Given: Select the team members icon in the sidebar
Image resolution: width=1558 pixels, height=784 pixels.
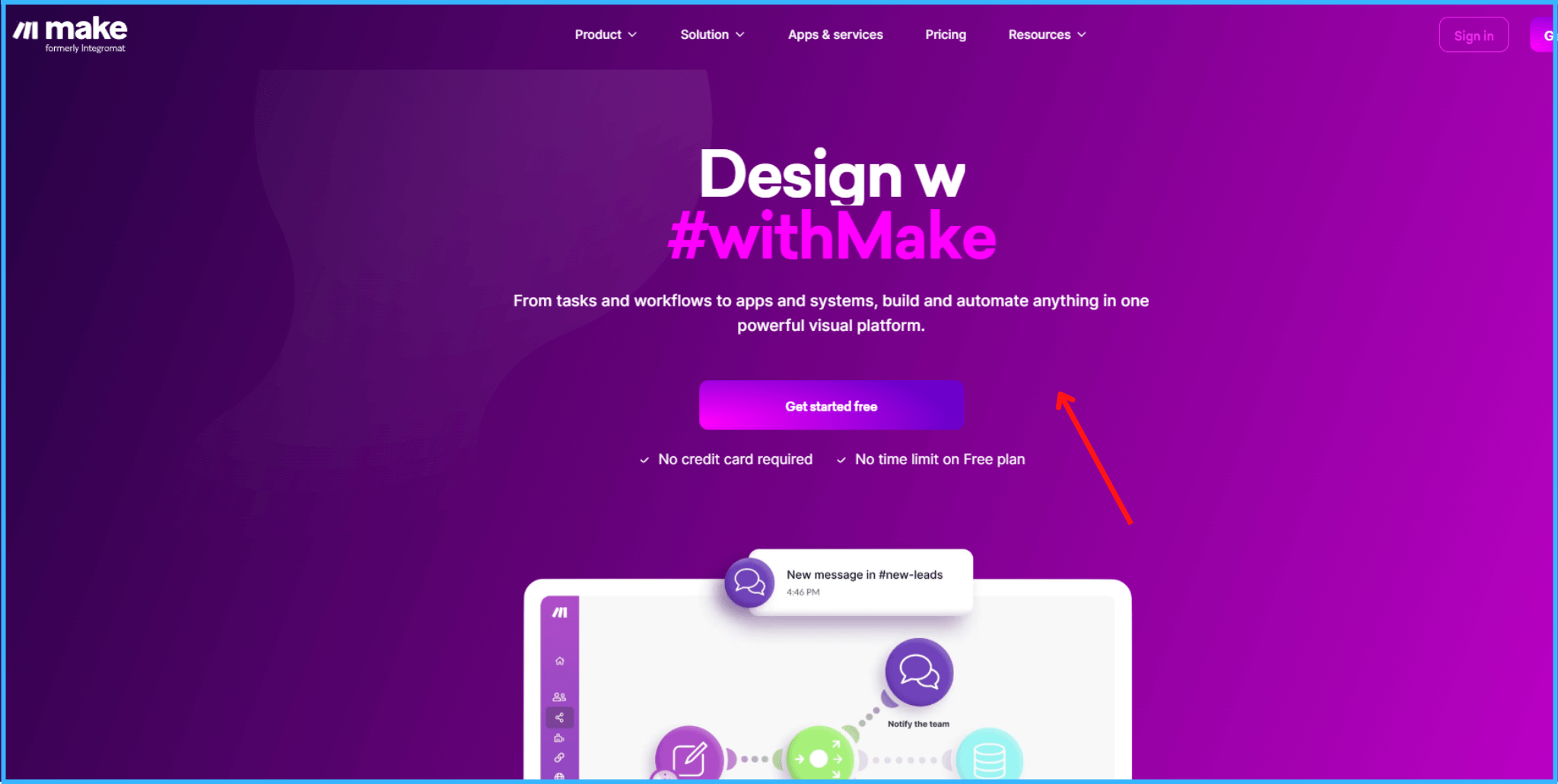Looking at the screenshot, I should [x=560, y=697].
